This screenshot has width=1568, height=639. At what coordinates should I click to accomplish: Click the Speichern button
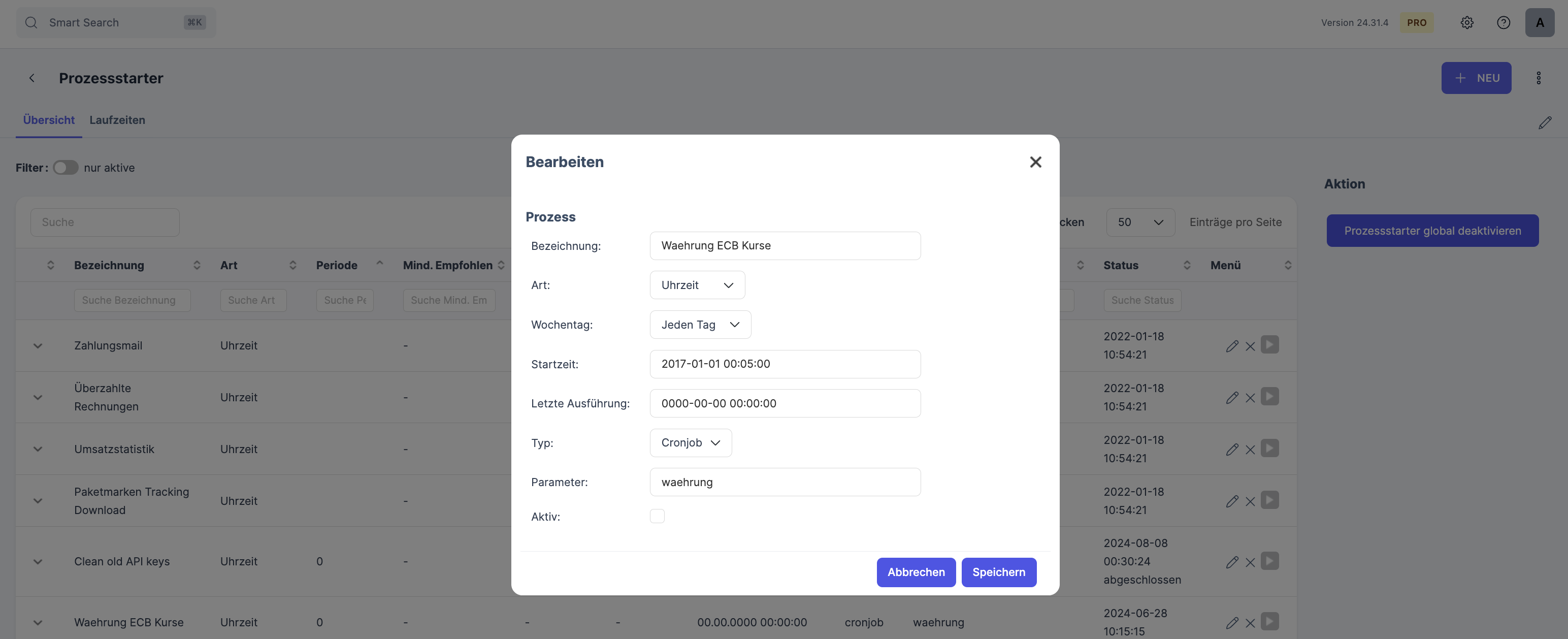coord(998,572)
